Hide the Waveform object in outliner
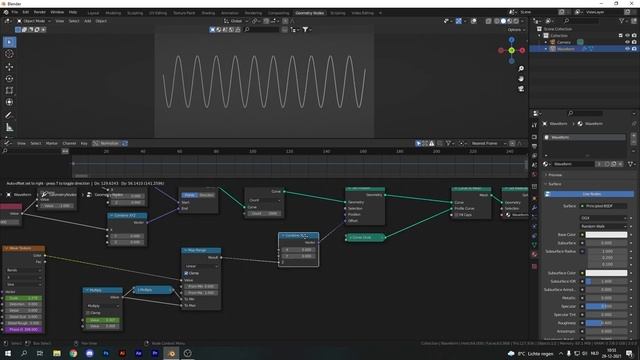Screen dimensions: 640x360 click(627, 49)
